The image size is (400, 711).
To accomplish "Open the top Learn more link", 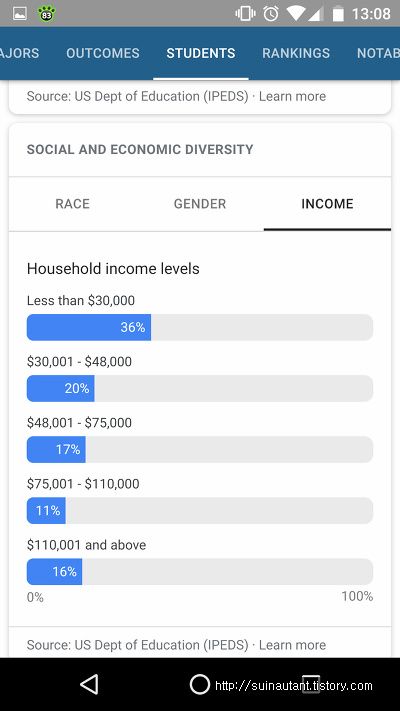I will [293, 96].
